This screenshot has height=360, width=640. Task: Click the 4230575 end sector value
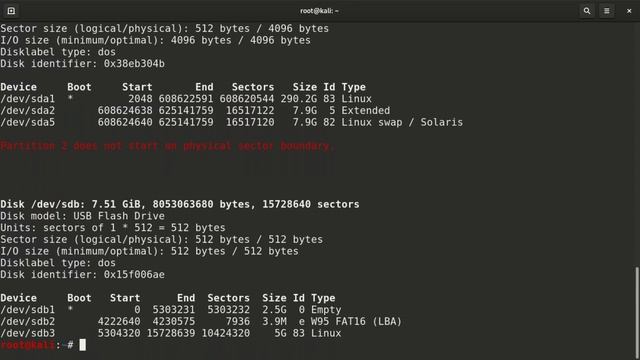[x=174, y=322]
